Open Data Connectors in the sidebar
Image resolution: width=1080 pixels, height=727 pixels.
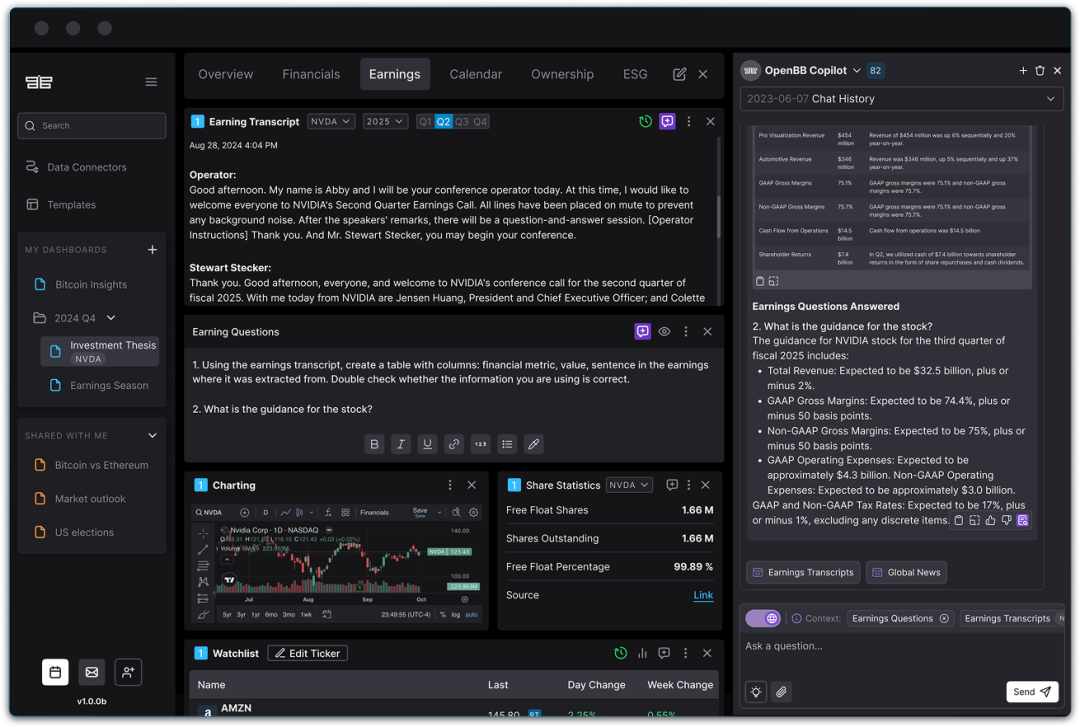click(x=77, y=167)
